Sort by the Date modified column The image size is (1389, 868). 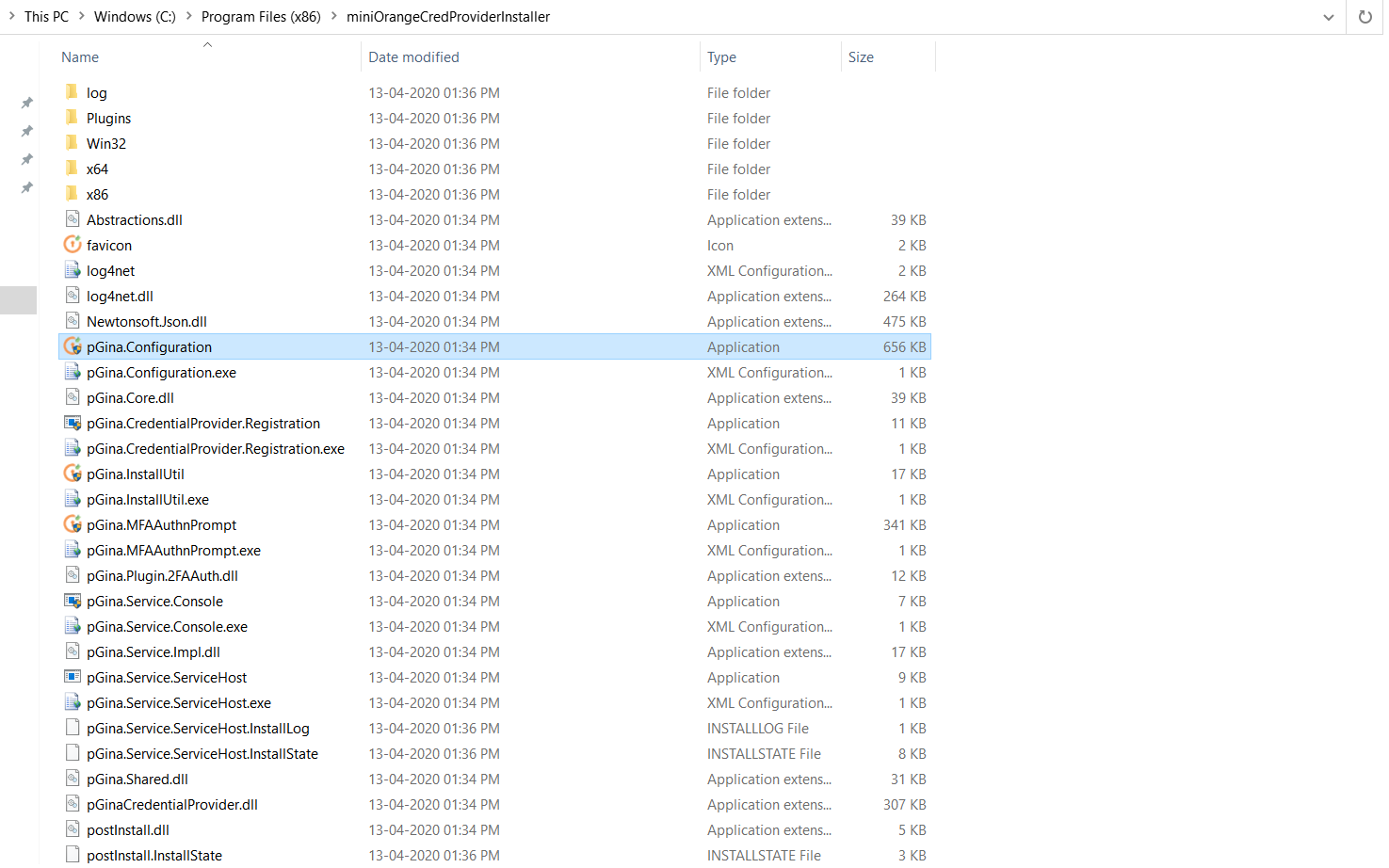413,57
